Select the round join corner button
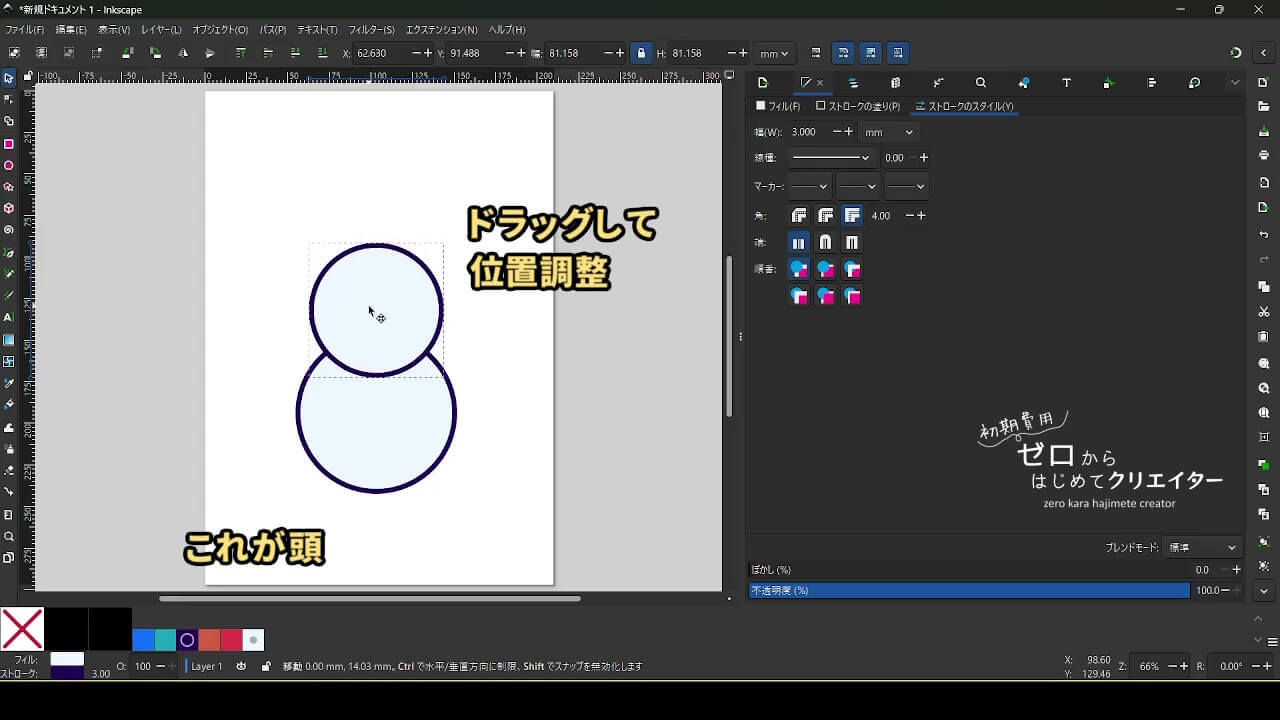Viewport: 1280px width, 720px height. 825,216
